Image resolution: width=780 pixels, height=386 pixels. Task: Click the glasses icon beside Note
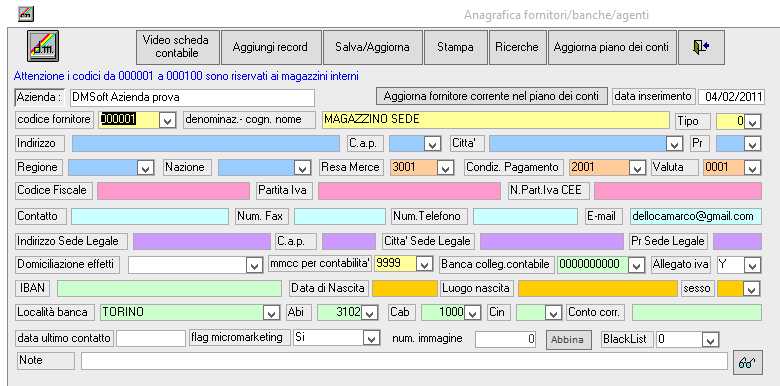[747, 363]
